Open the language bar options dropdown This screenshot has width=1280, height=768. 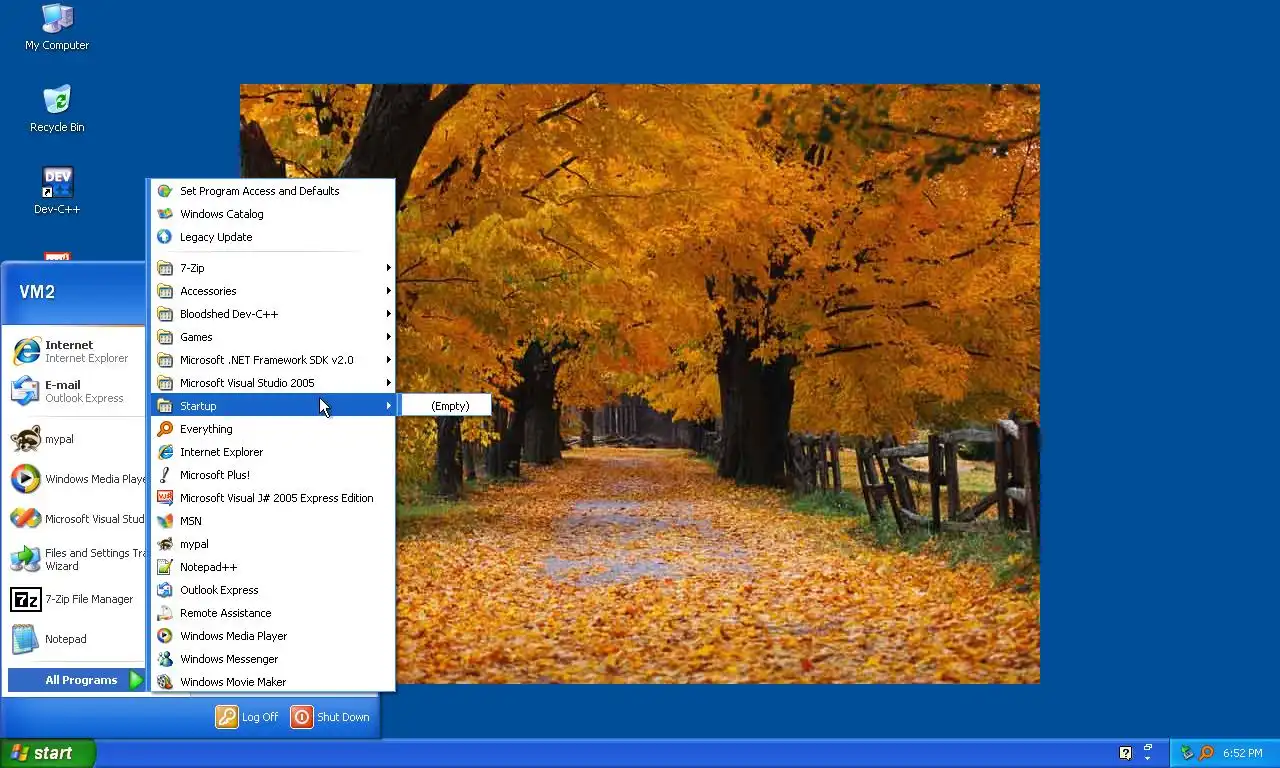point(1148,757)
